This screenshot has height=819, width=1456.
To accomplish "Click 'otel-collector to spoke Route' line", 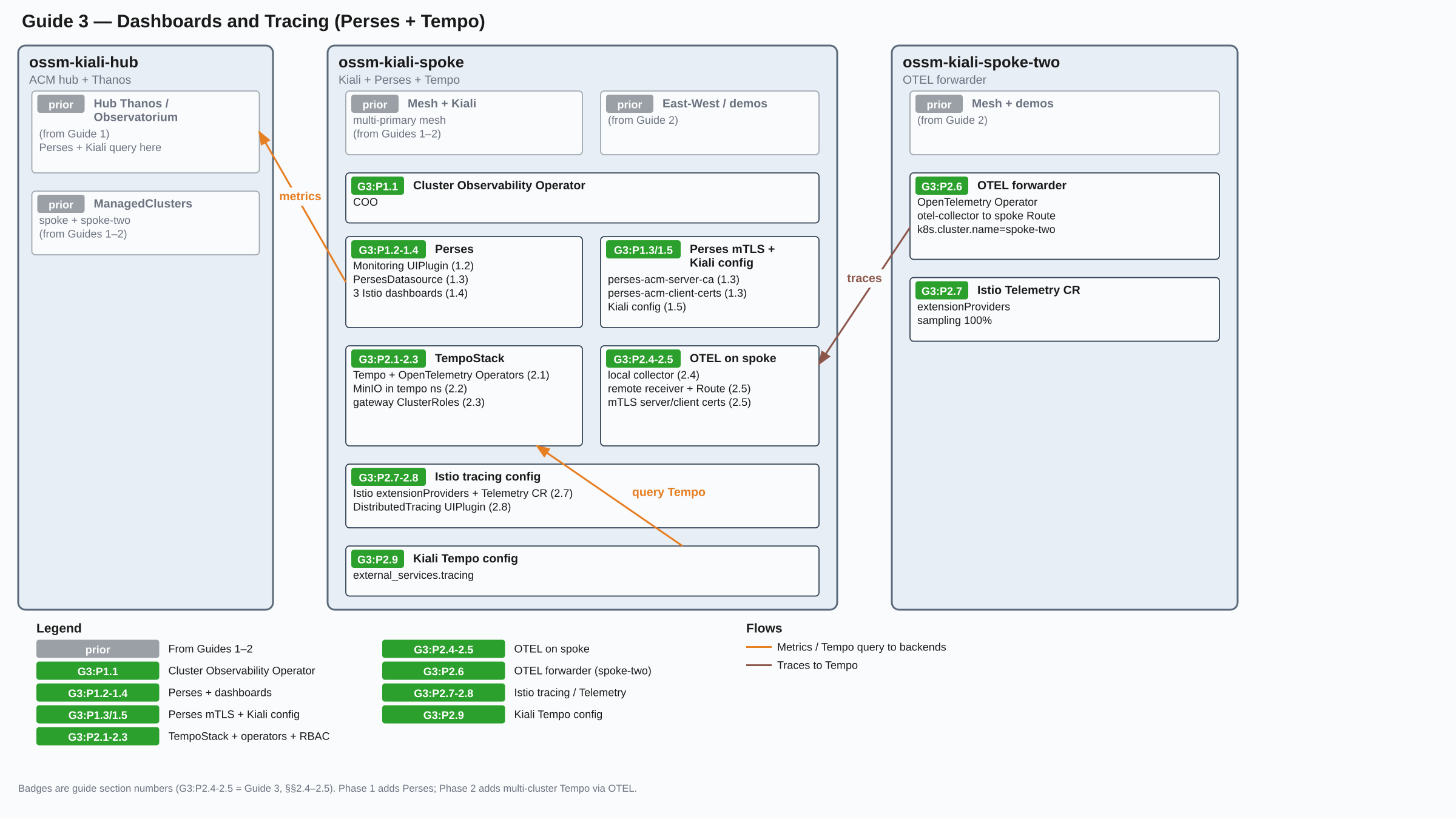I will click(x=986, y=216).
